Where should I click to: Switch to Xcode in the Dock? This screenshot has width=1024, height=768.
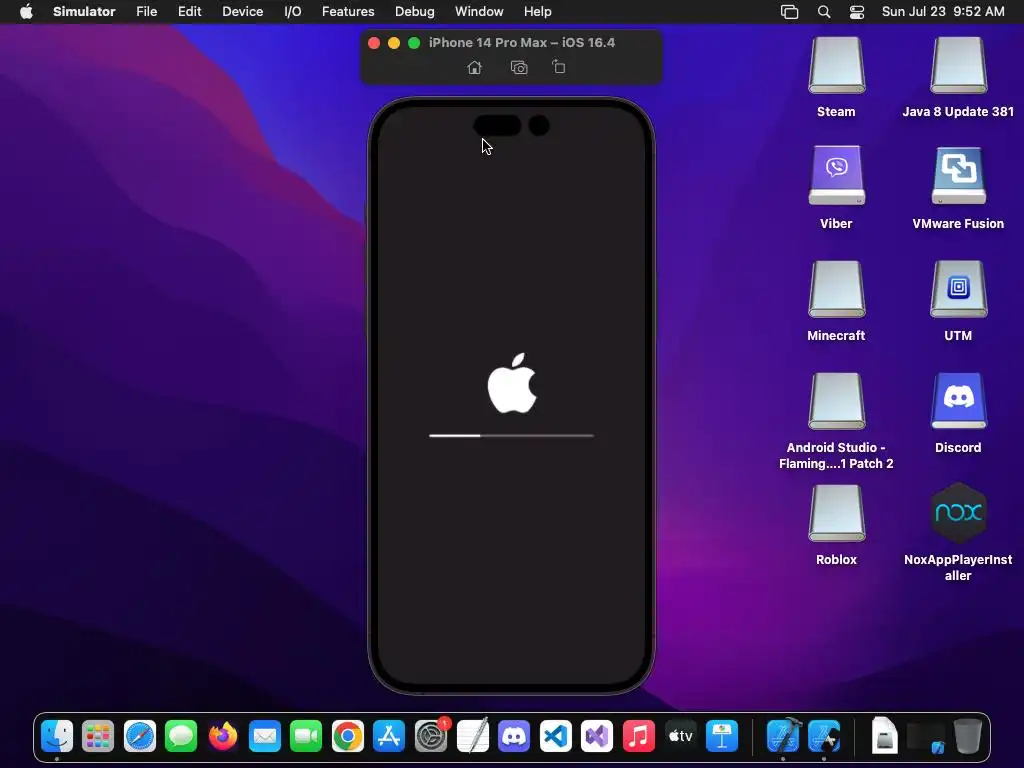[783, 736]
